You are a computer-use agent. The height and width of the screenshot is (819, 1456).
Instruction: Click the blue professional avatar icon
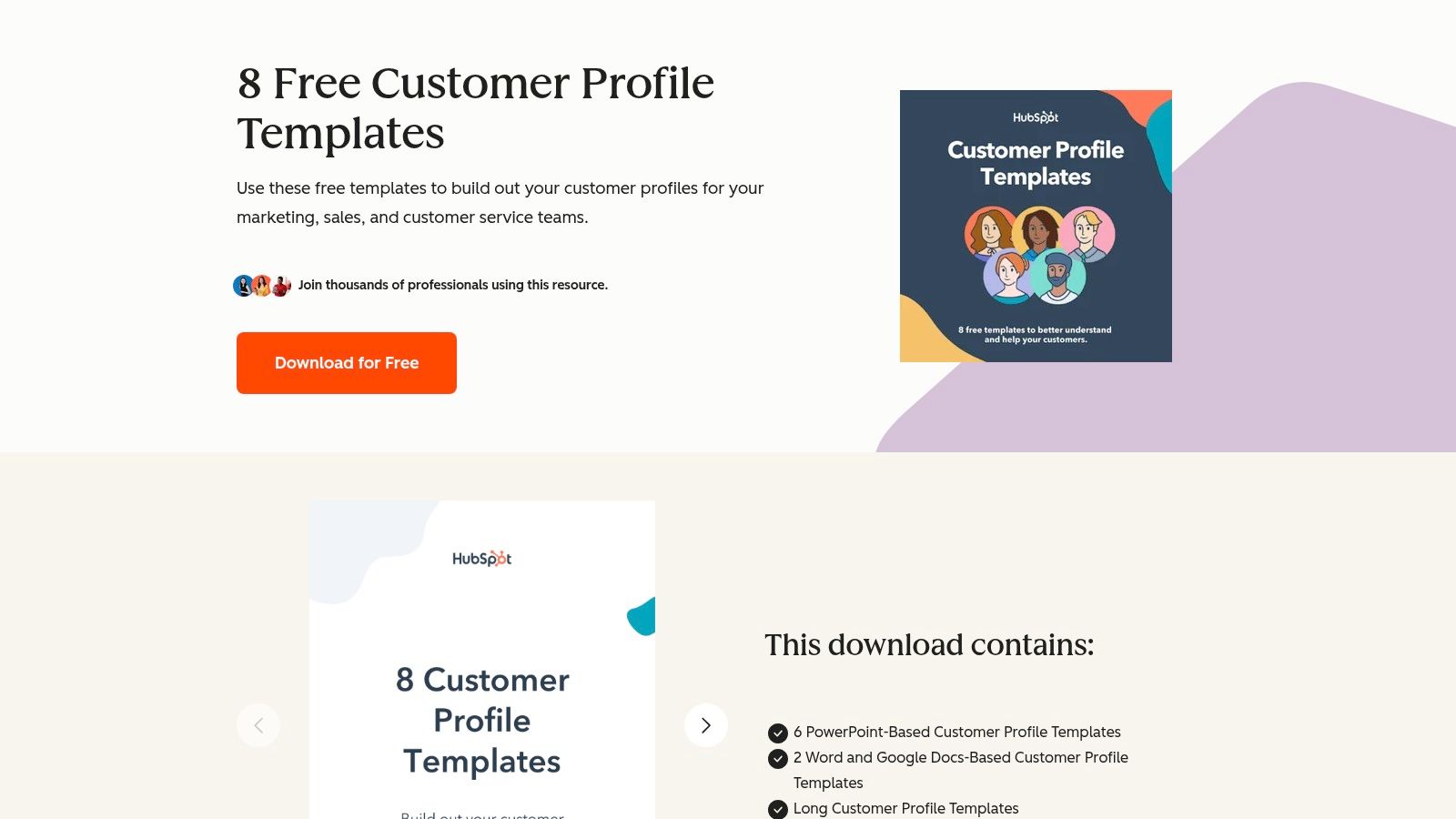[243, 285]
